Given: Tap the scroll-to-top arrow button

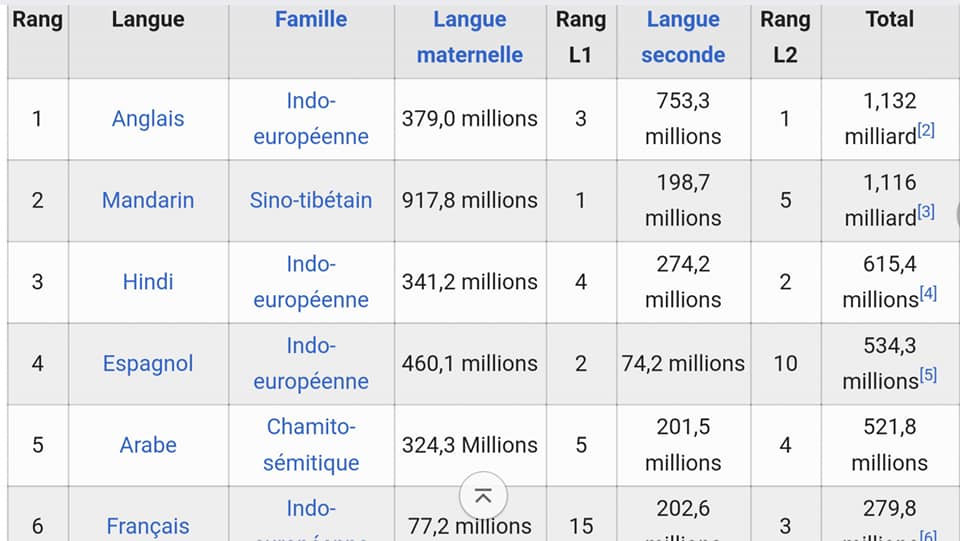Looking at the screenshot, I should click(x=483, y=495).
